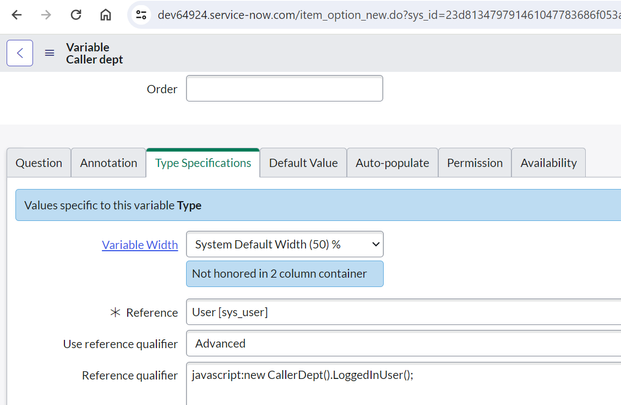
Task: Click inside the Reference qualifier script textarea
Action: 404,383
